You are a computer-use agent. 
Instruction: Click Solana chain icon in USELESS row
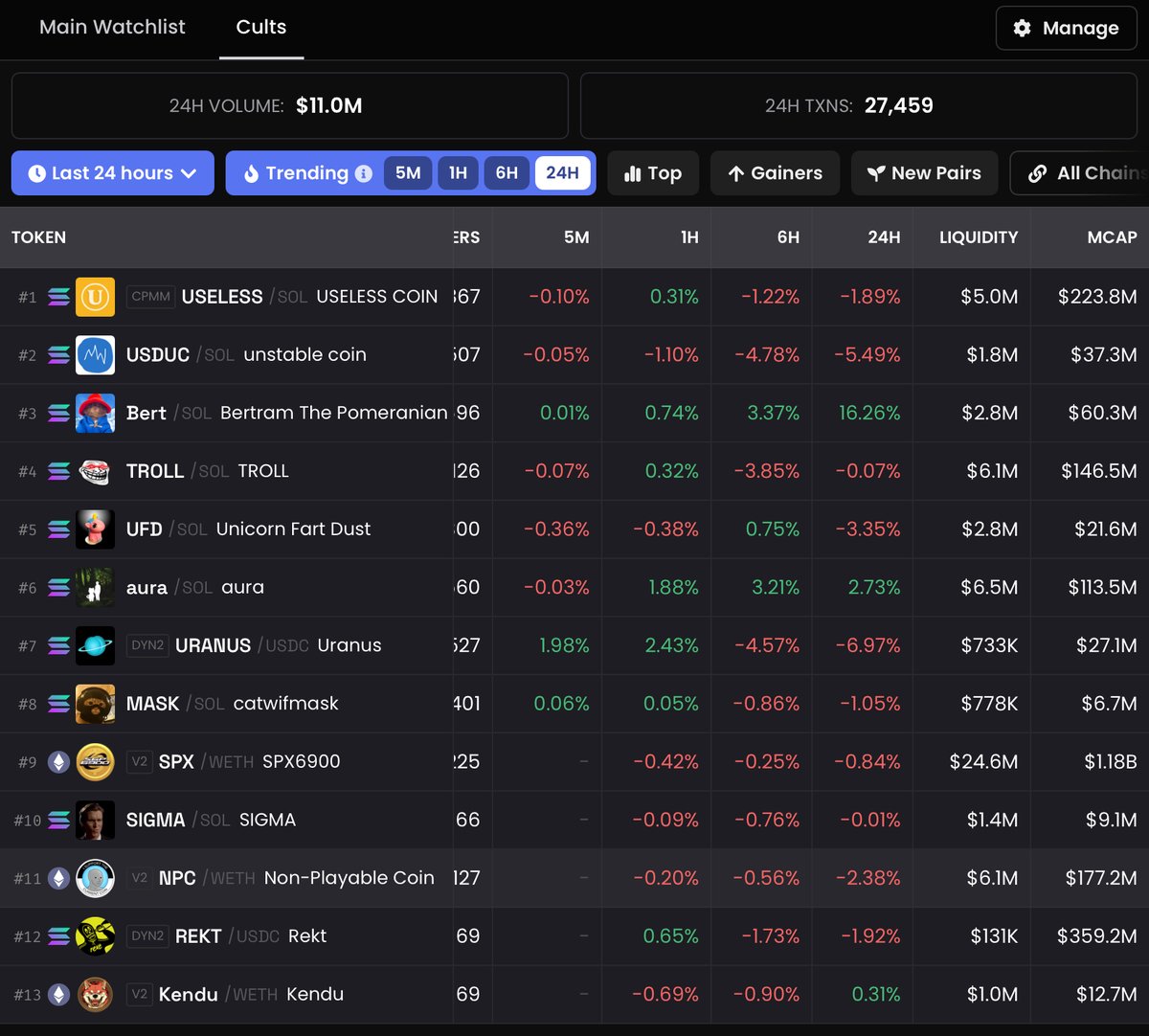tap(58, 297)
